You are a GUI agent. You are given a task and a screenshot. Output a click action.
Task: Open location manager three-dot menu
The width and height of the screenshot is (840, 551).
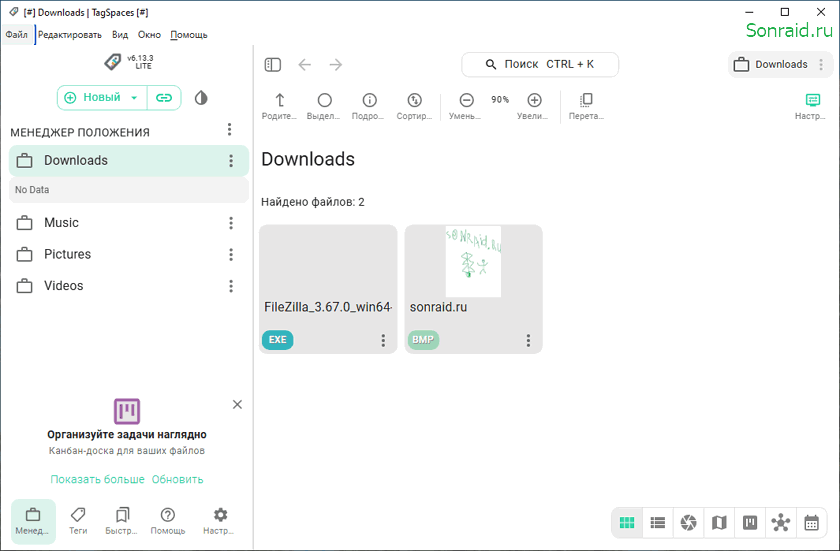click(x=229, y=130)
